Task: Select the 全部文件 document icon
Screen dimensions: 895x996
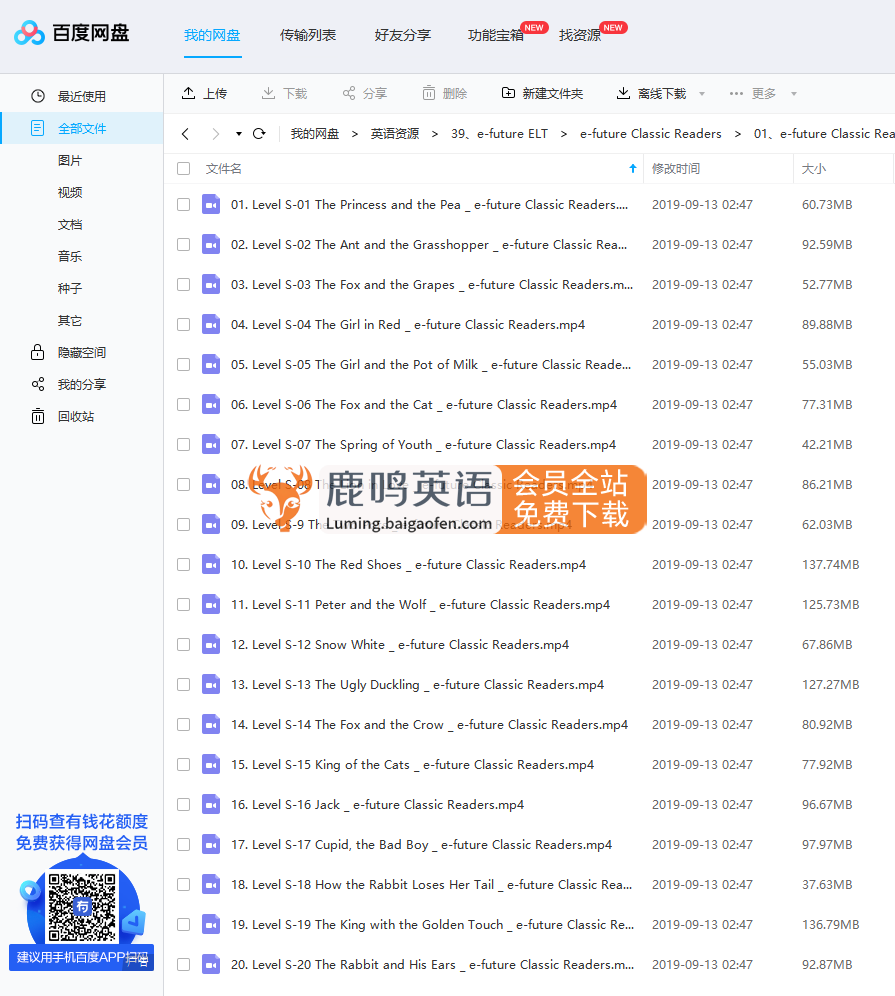Action: (37, 128)
